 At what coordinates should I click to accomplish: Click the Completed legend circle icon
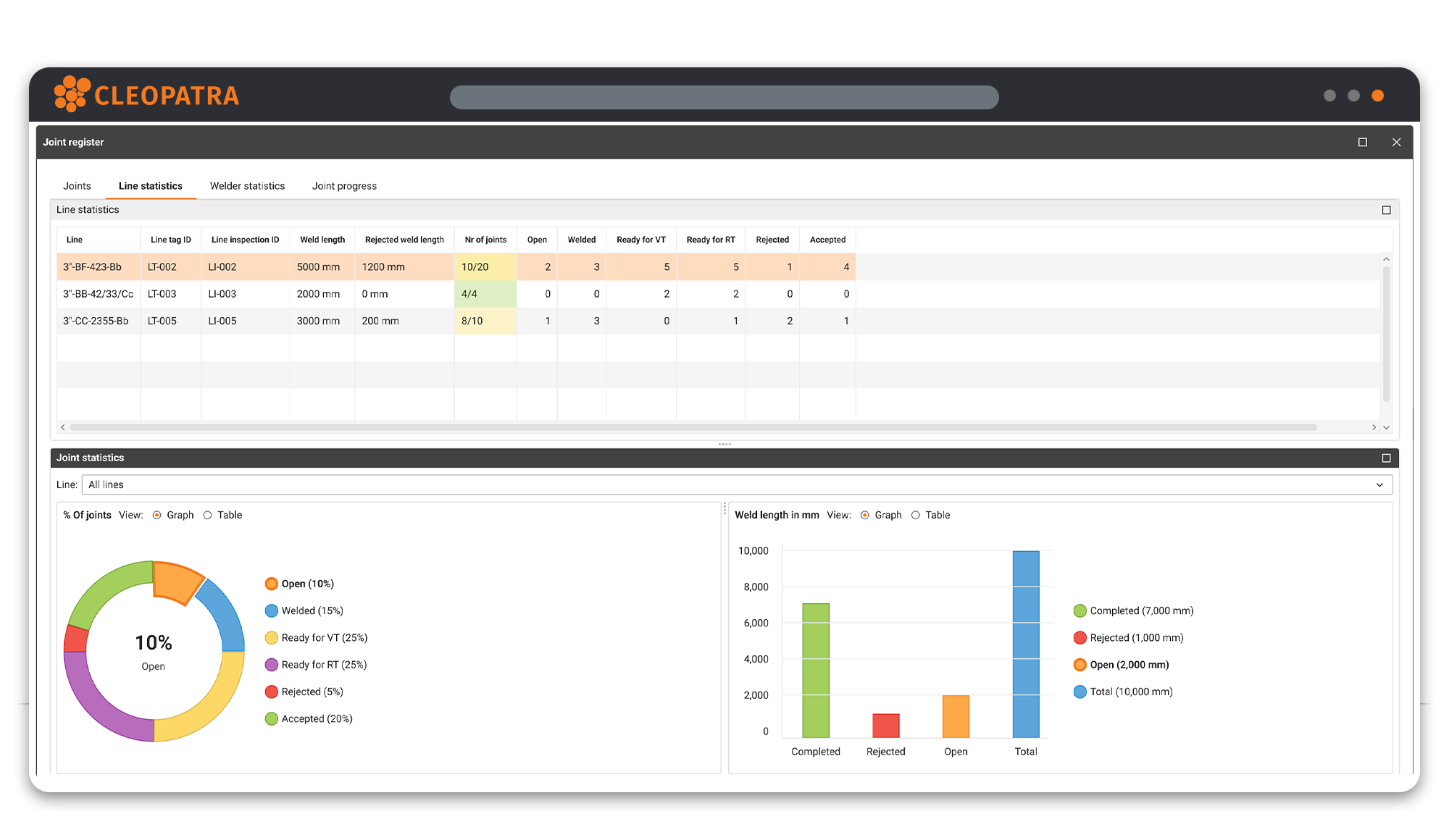click(1080, 610)
